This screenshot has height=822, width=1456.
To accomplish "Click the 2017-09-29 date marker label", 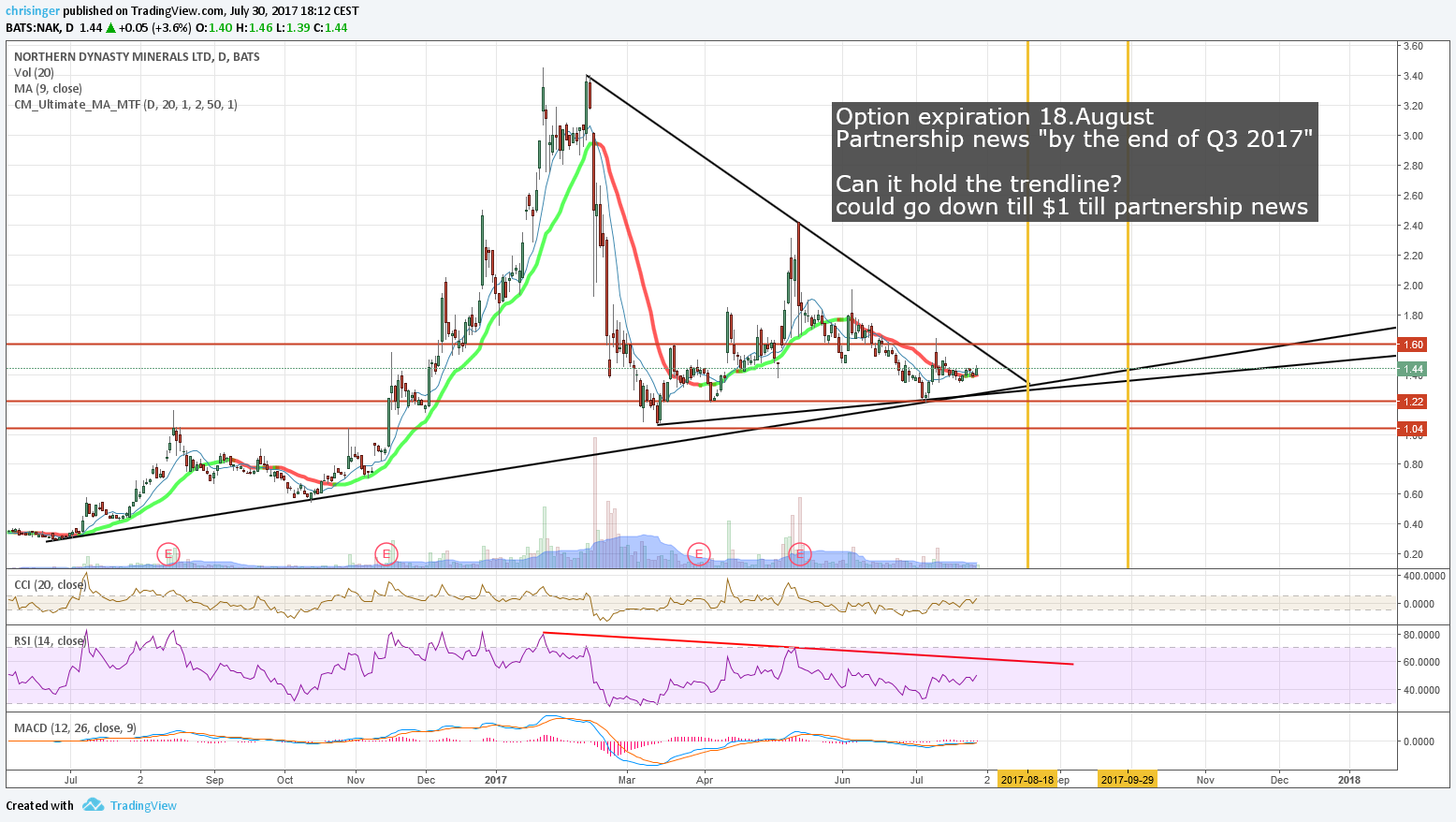I will [1127, 780].
